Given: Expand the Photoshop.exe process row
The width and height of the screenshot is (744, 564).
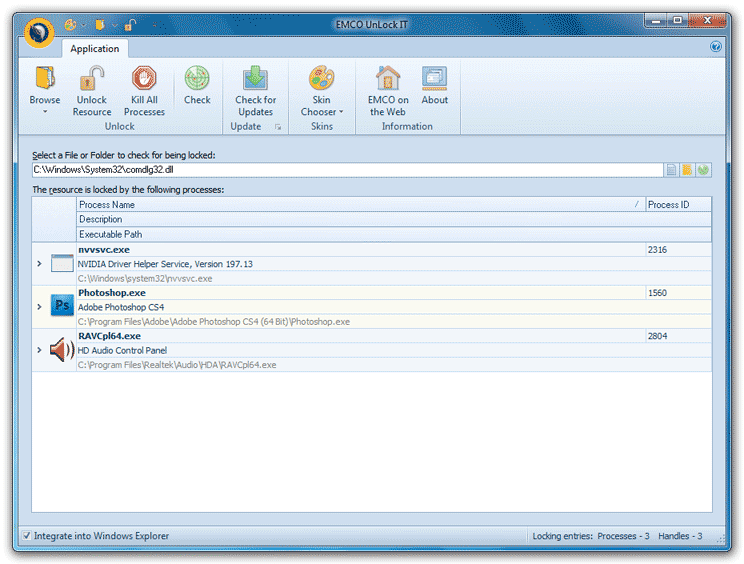Looking at the screenshot, I should coord(39,307).
